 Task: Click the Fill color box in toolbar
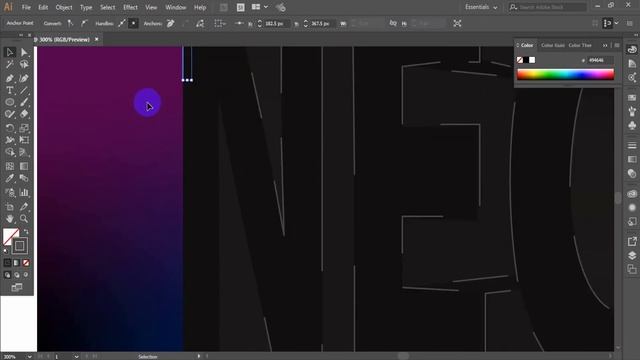click(x=10, y=236)
